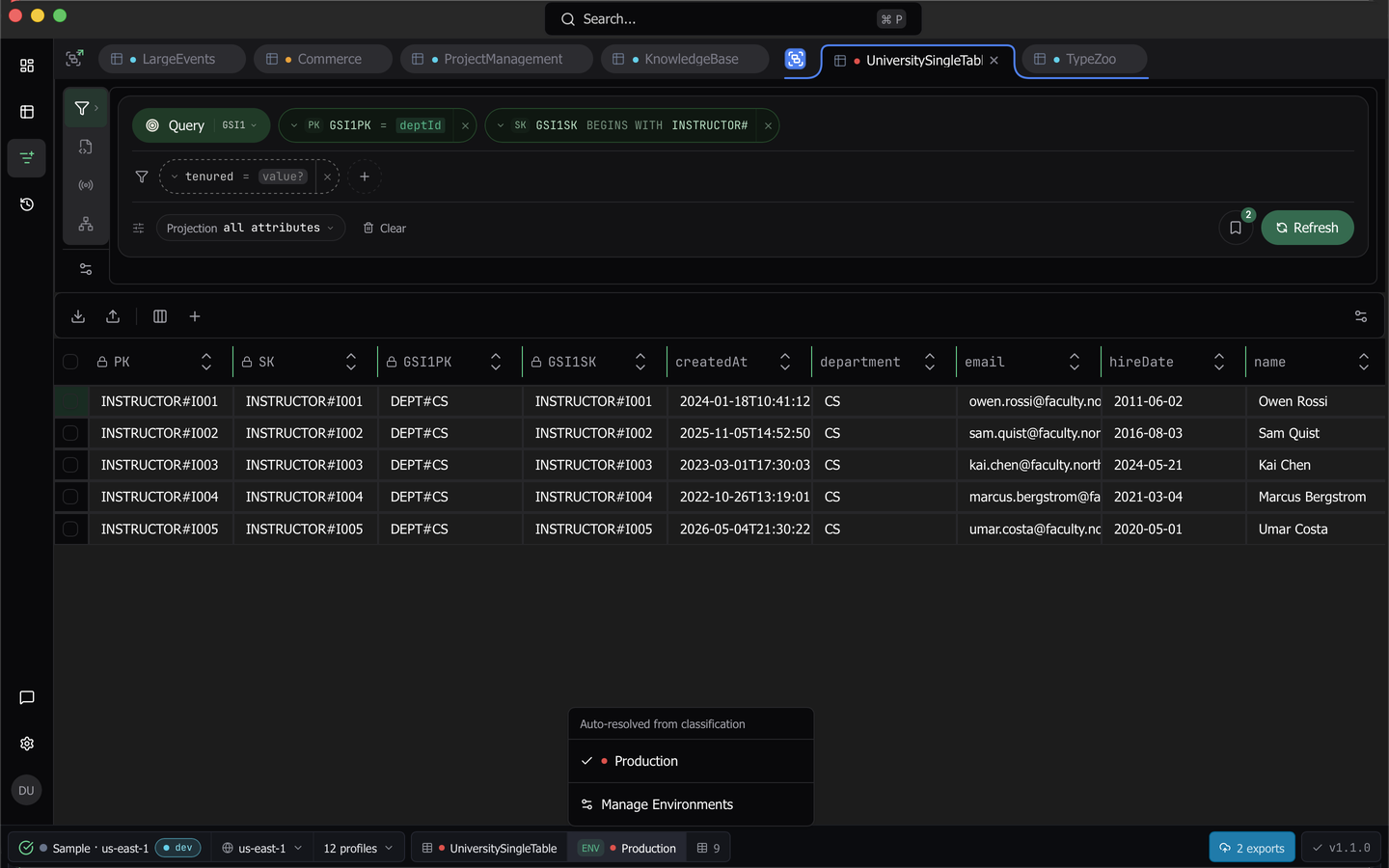This screenshot has width=1389, height=868.
Task: Click the Clear query button
Action: coord(385,229)
